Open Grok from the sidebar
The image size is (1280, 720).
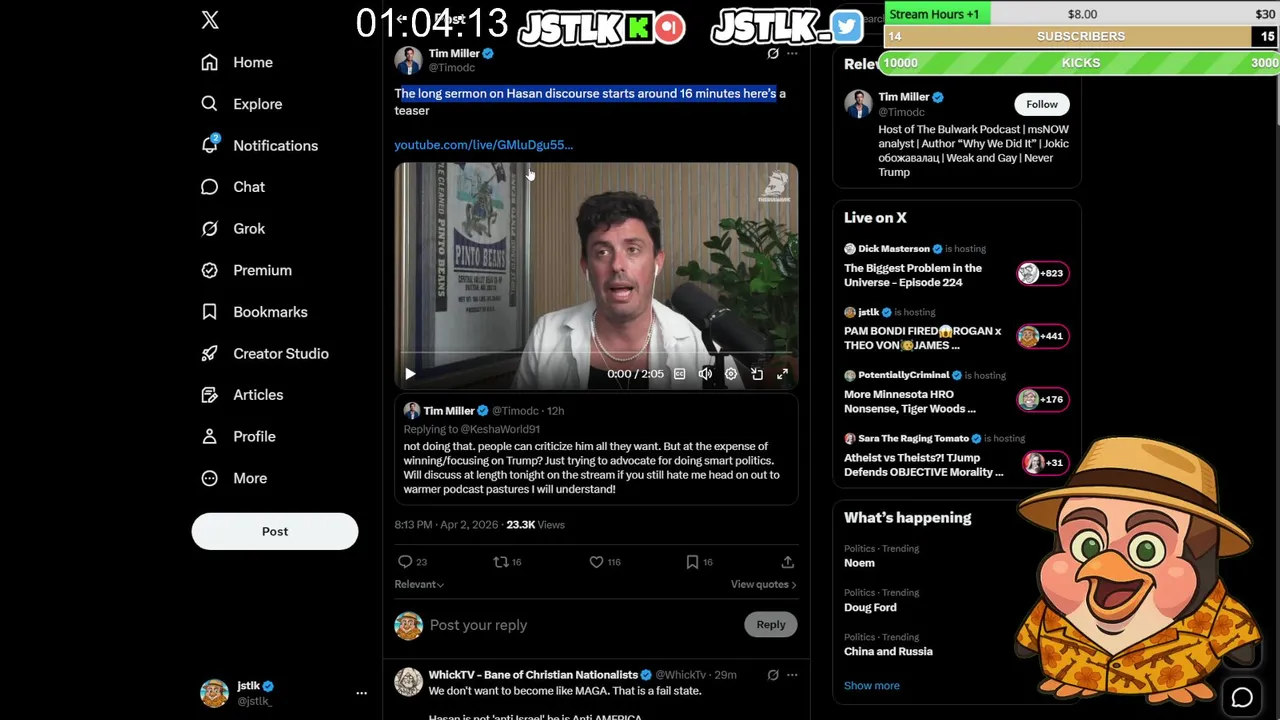point(233,228)
